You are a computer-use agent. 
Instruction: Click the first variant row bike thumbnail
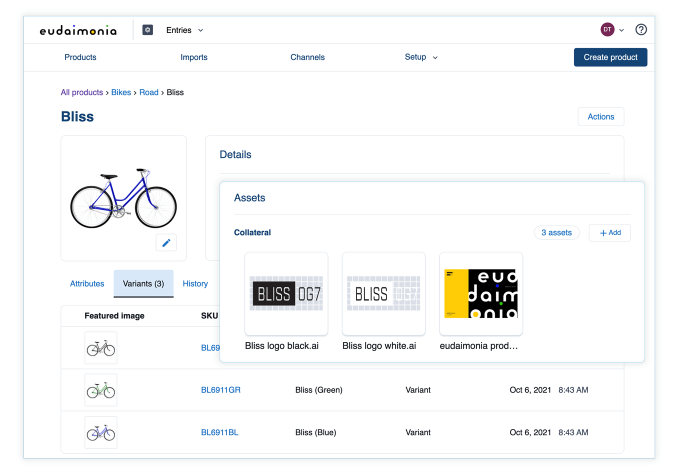pyautogui.click(x=101, y=348)
